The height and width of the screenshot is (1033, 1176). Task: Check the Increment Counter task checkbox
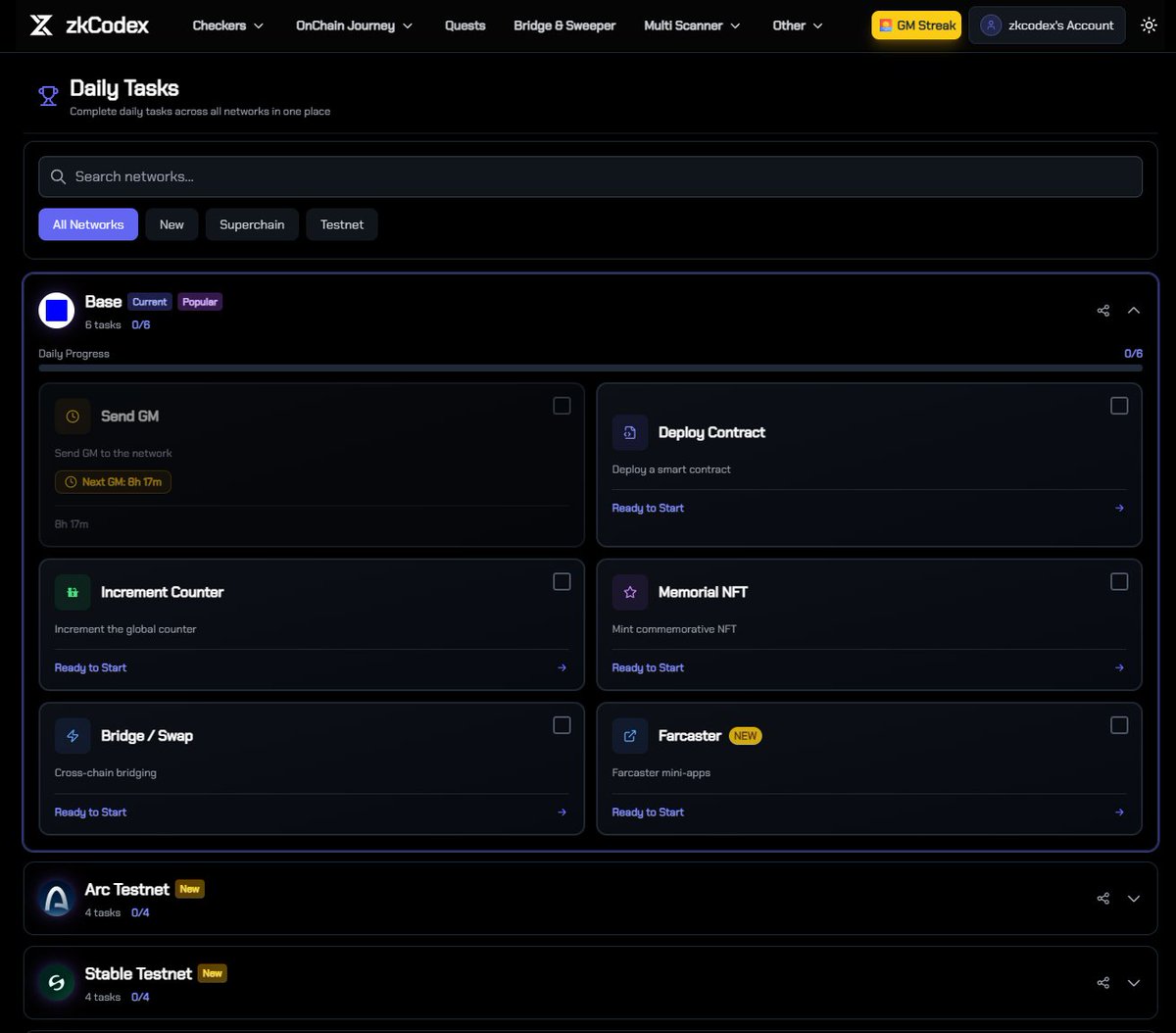tap(562, 582)
